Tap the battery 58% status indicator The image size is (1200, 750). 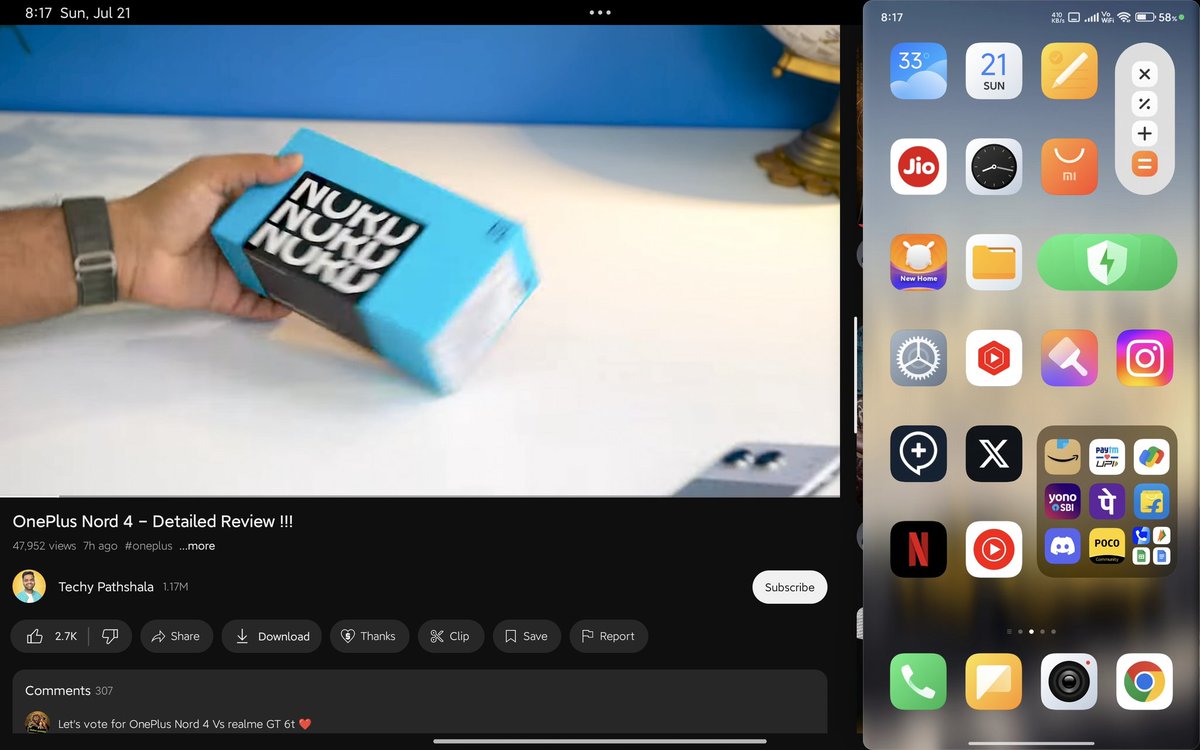(1158, 17)
